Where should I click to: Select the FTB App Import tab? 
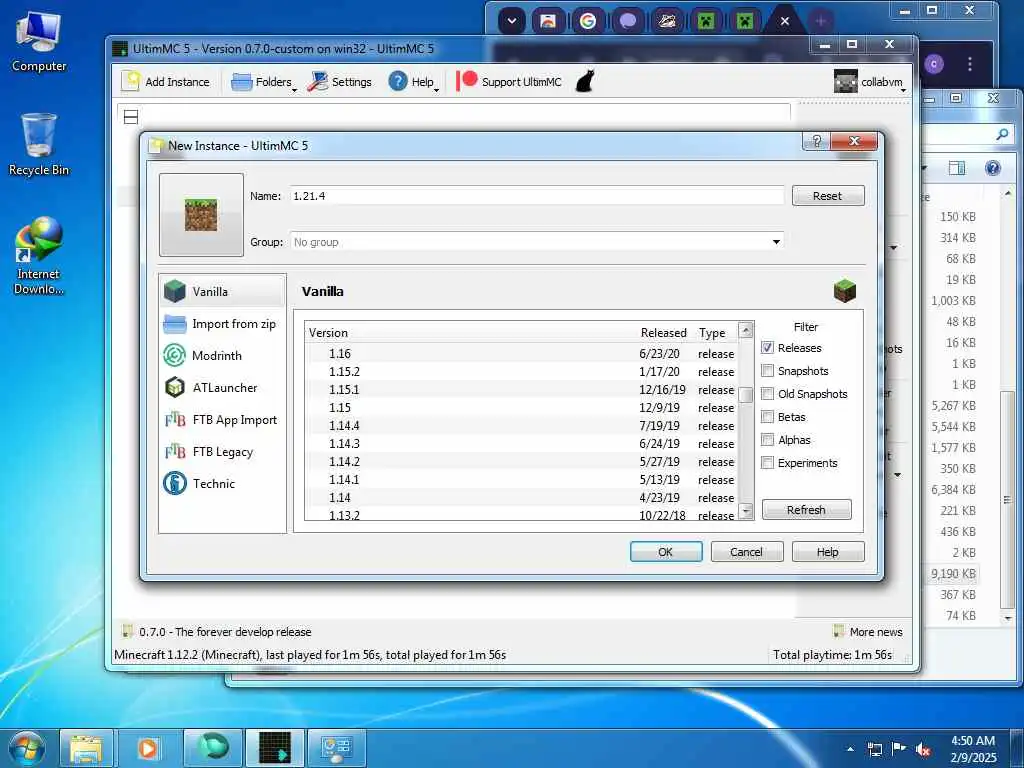pyautogui.click(x=222, y=419)
